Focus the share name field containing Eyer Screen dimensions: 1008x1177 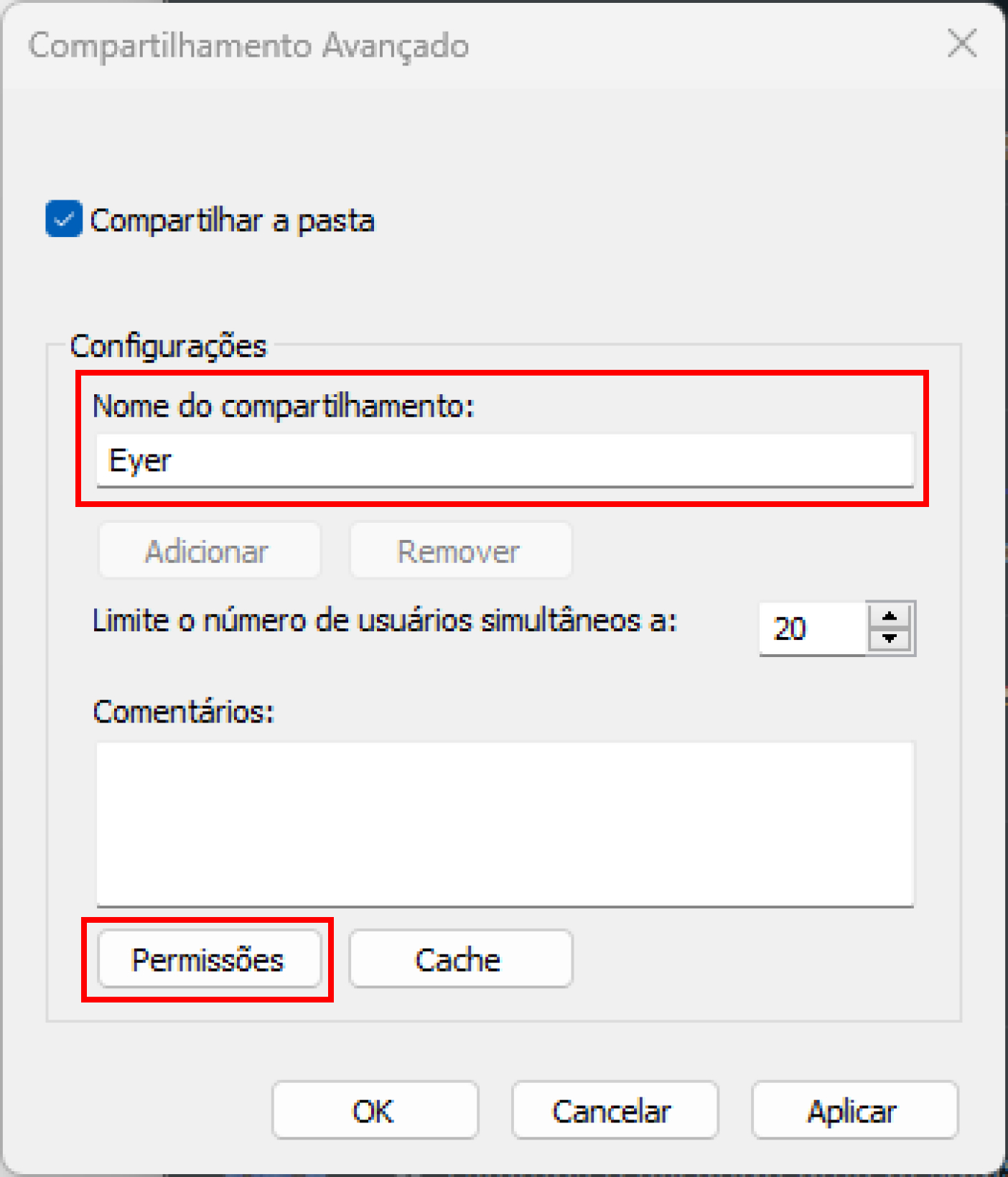pos(505,460)
